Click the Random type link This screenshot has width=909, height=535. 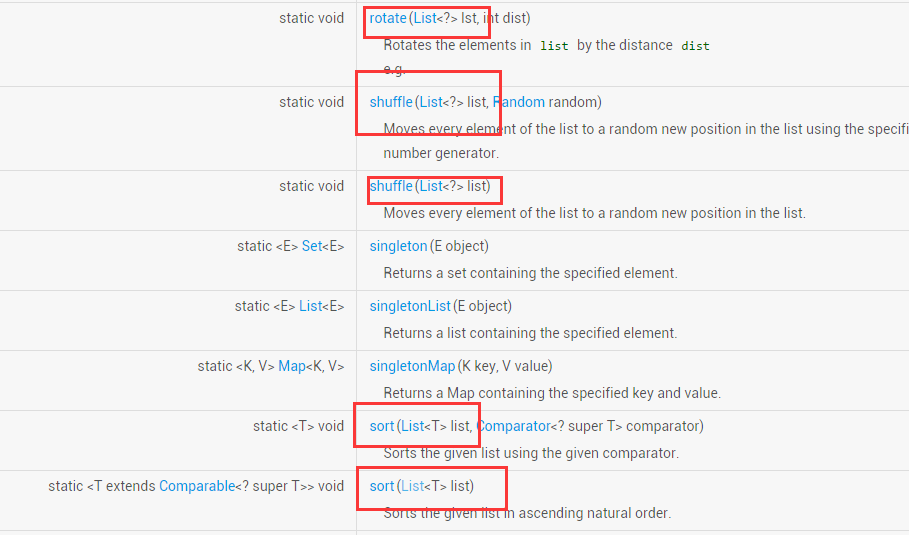coord(519,102)
